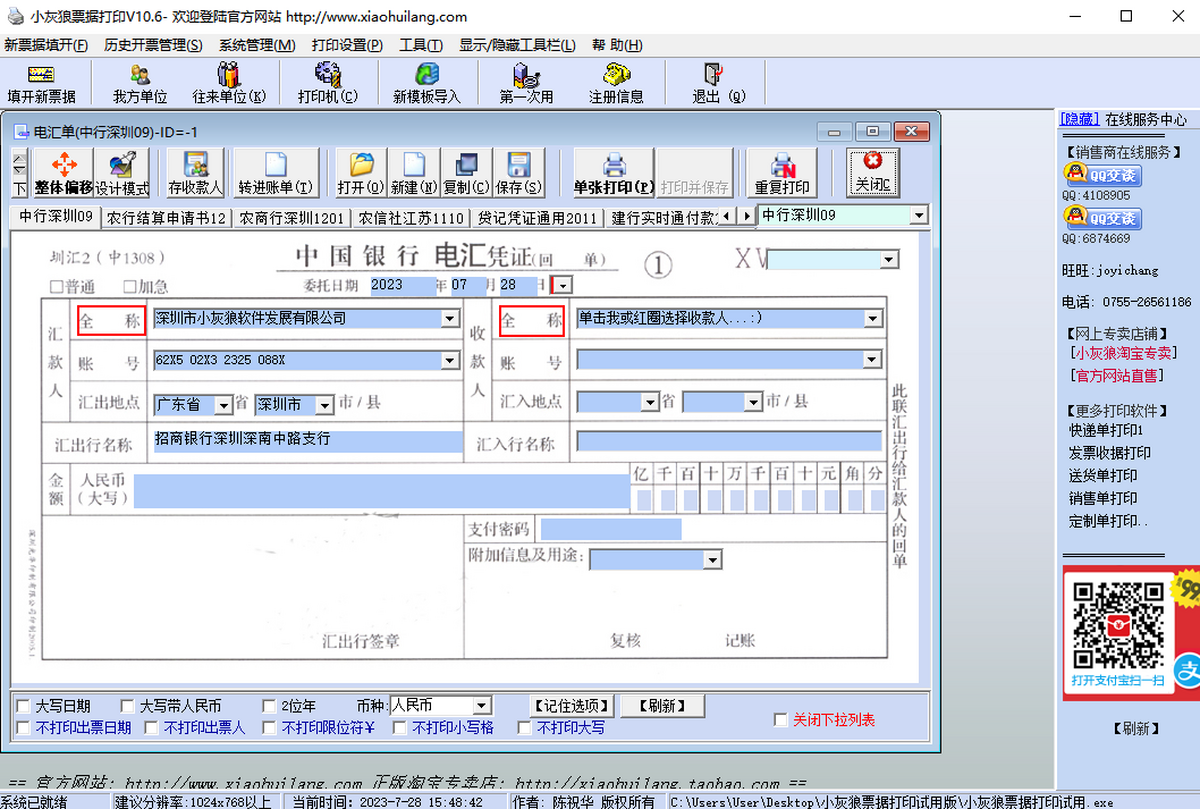1200x809 pixels.
Task: Open 新票据填开 menu
Action: (x=46, y=45)
